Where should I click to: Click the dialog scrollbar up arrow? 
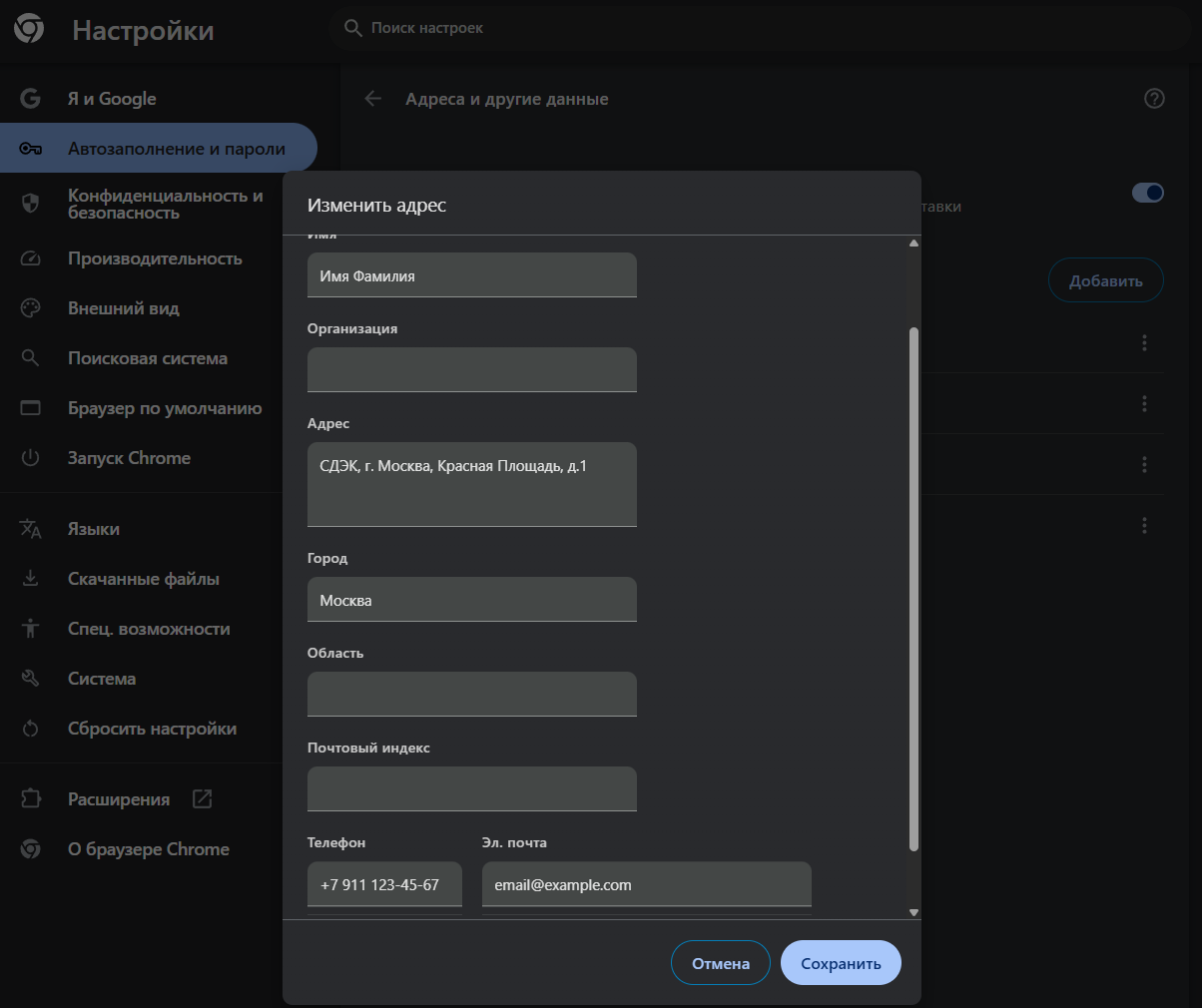pos(913,244)
